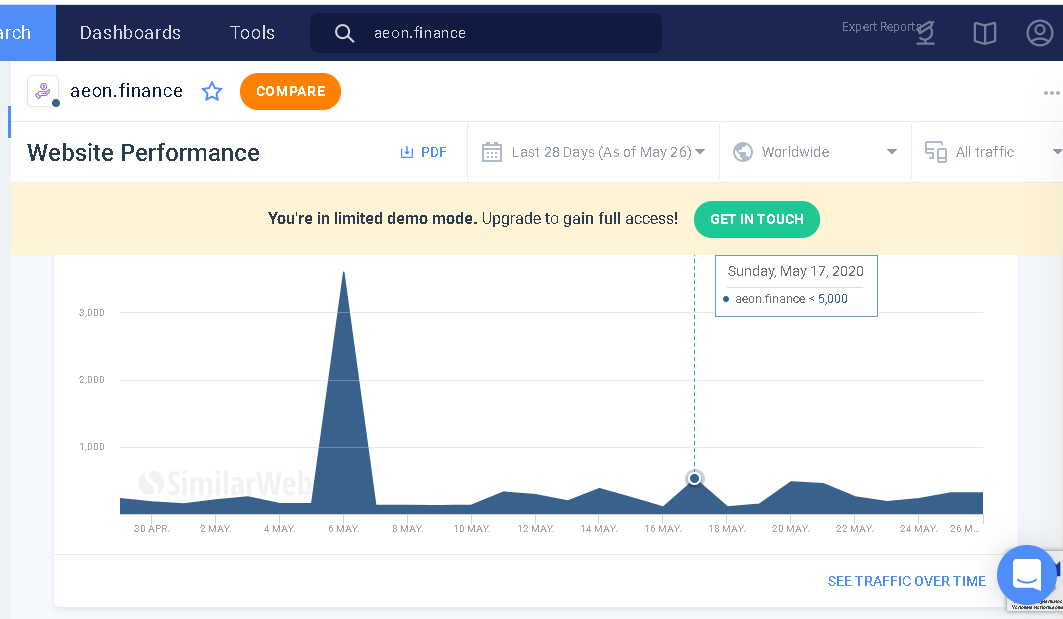Expand the Last 28 Days date dropdown
The height and width of the screenshot is (619, 1063).
pos(700,152)
